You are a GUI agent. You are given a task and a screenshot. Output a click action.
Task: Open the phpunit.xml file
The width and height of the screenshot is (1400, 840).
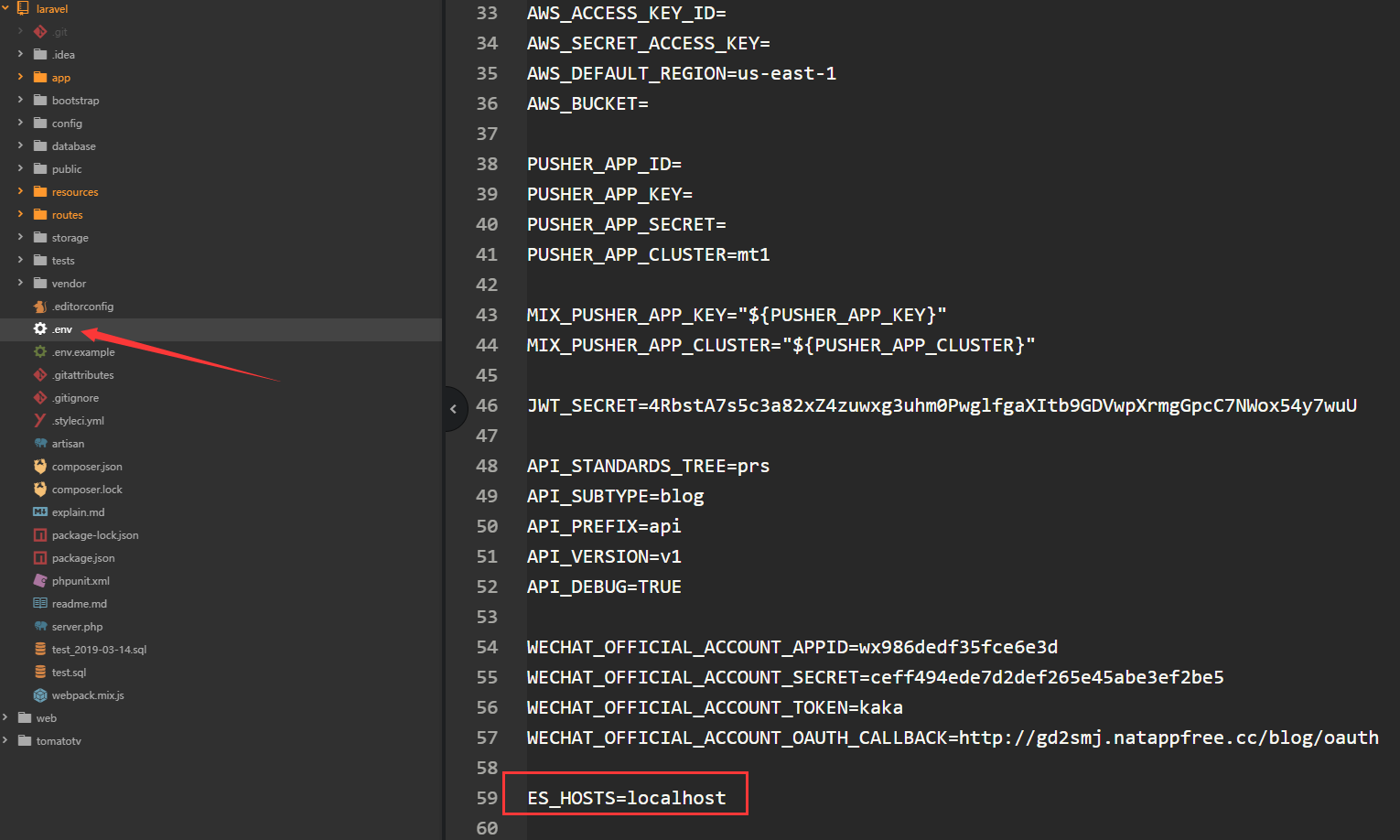click(x=81, y=581)
